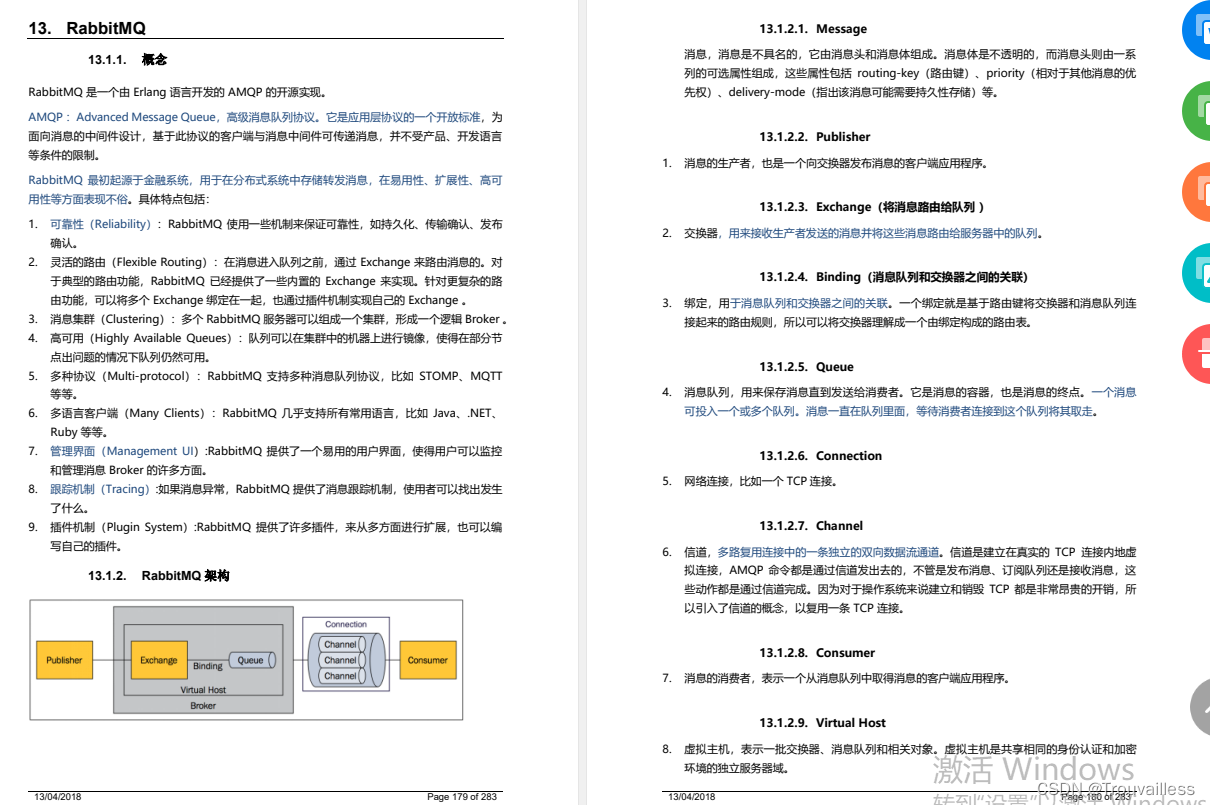
Task: Click the '消息的生产者' sentence under Publisher
Action: click(835, 163)
